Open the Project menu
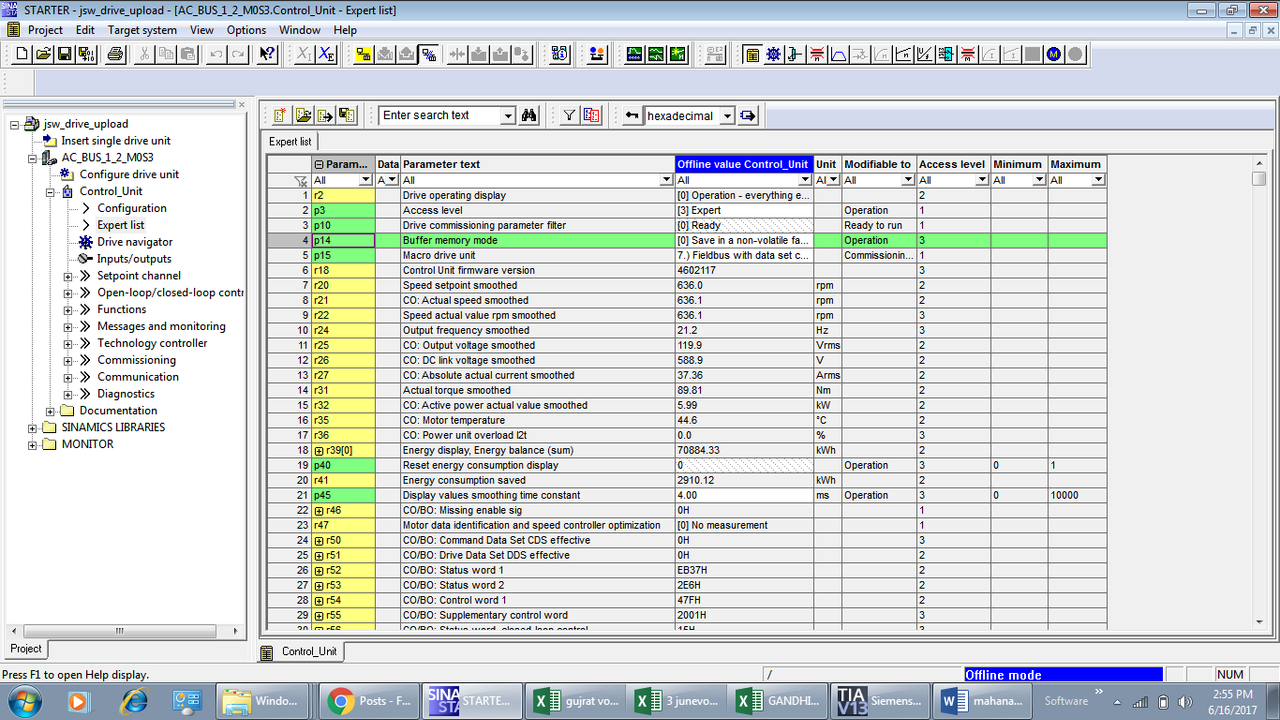Screen dimensions: 1280x720 (x=45, y=30)
